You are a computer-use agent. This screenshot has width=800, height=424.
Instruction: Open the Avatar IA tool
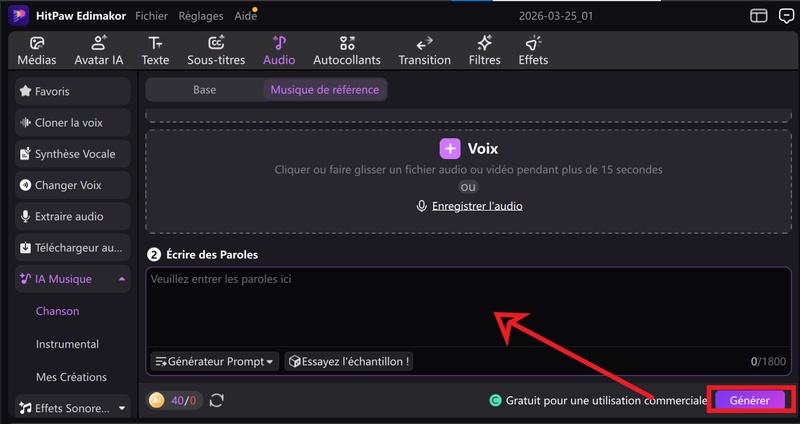[98, 50]
